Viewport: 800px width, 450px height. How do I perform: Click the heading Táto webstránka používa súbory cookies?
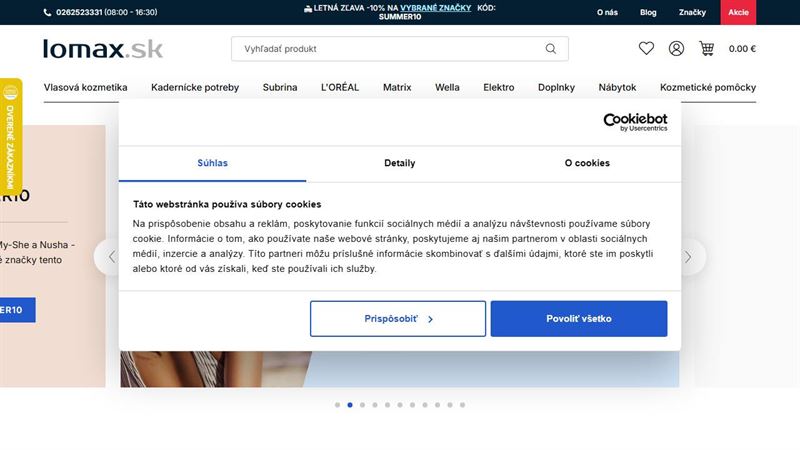[227, 204]
